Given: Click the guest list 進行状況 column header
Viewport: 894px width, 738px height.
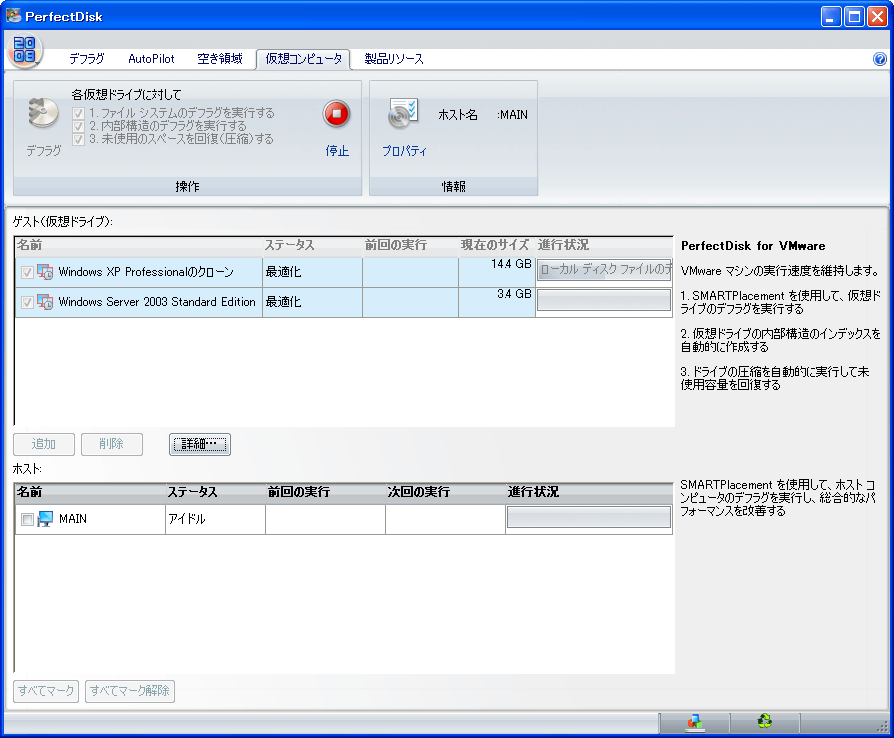Looking at the screenshot, I should 604,246.
